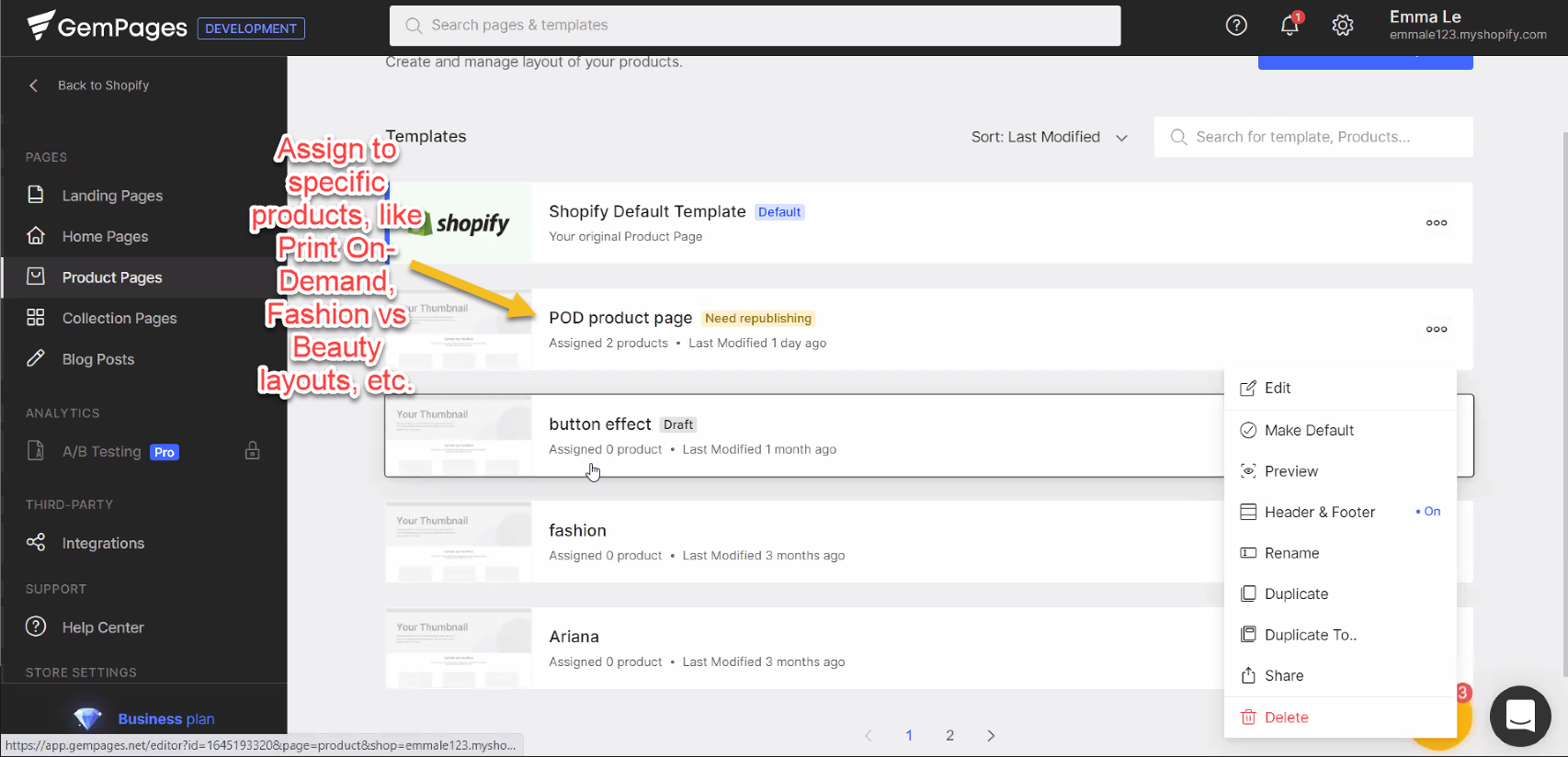Click the Help Center question icon
This screenshot has width=1568, height=757.
[x=36, y=627]
